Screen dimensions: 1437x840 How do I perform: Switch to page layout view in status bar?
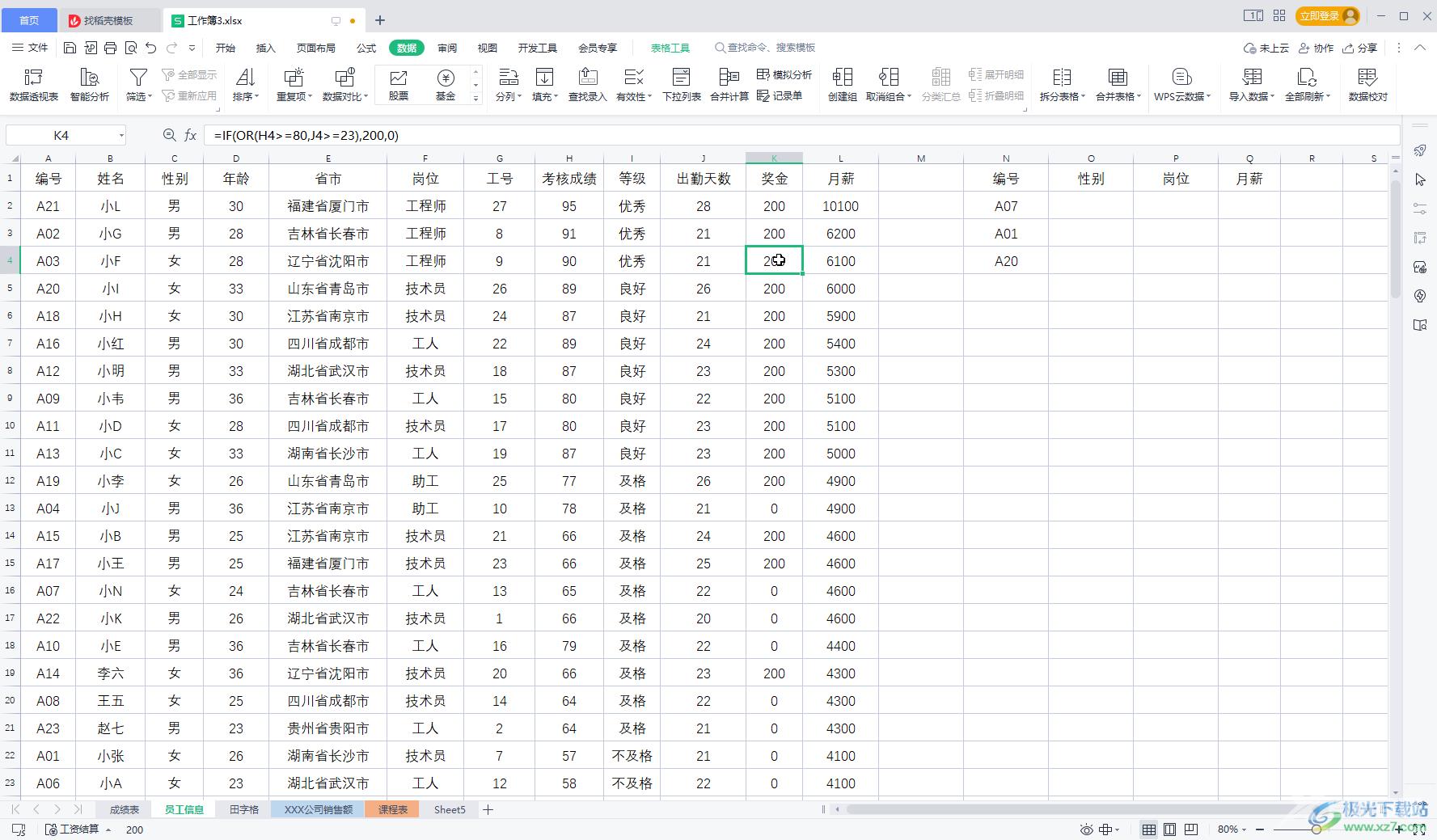[1170, 829]
